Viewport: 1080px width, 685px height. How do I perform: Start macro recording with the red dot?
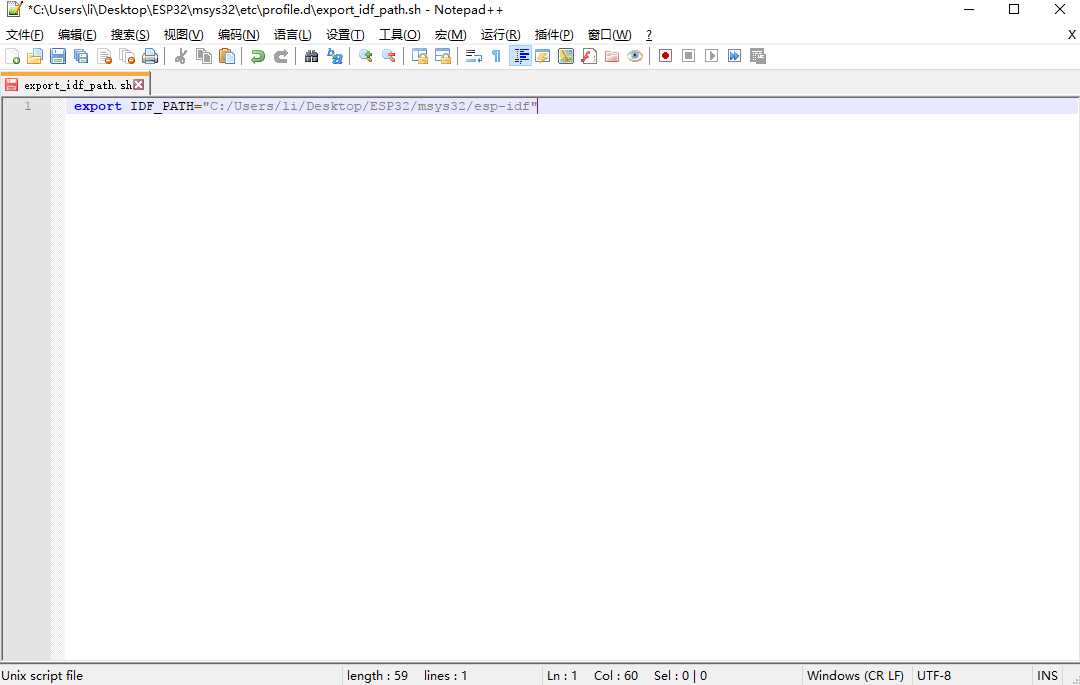[665, 56]
